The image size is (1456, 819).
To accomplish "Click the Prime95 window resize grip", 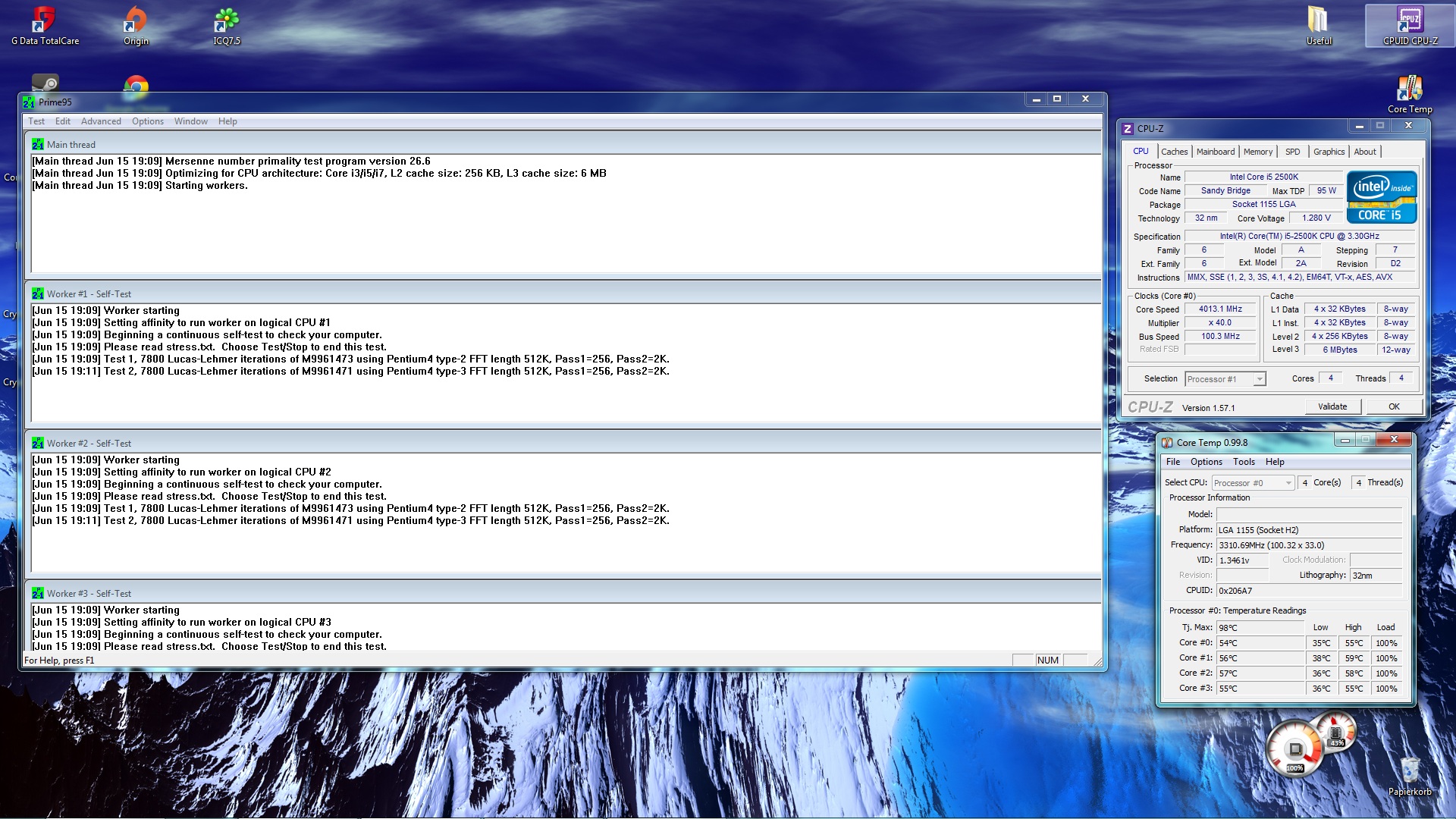I will (1097, 661).
